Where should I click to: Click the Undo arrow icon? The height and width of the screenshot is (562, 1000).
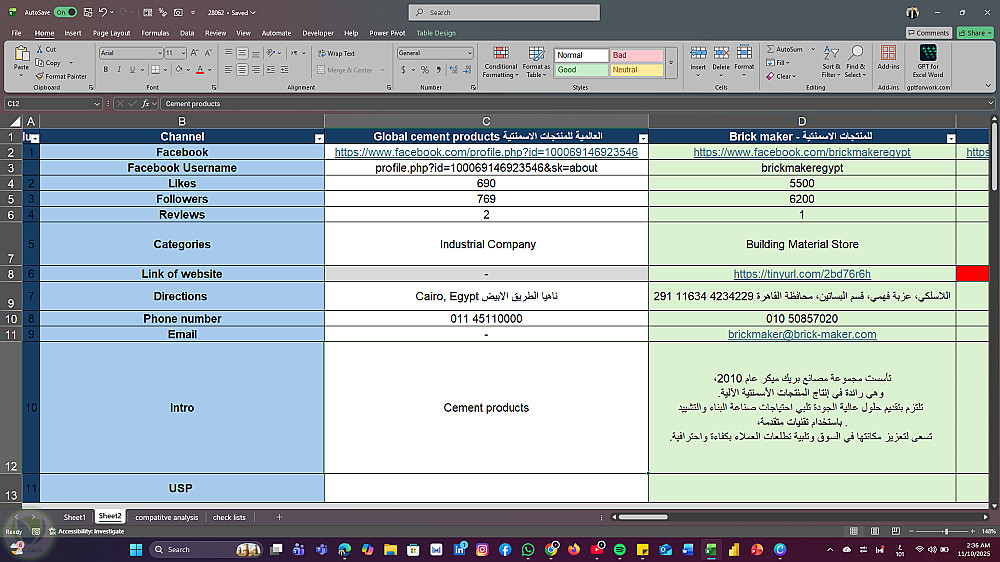[x=103, y=12]
